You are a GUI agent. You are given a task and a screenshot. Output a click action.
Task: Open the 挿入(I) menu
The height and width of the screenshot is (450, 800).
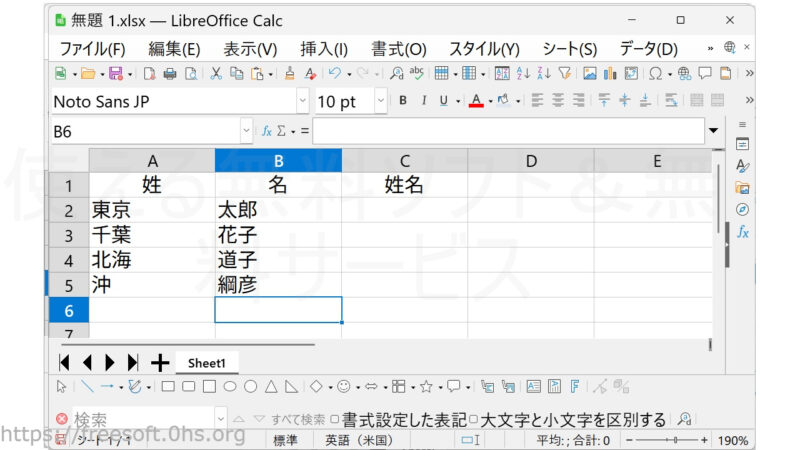point(323,49)
